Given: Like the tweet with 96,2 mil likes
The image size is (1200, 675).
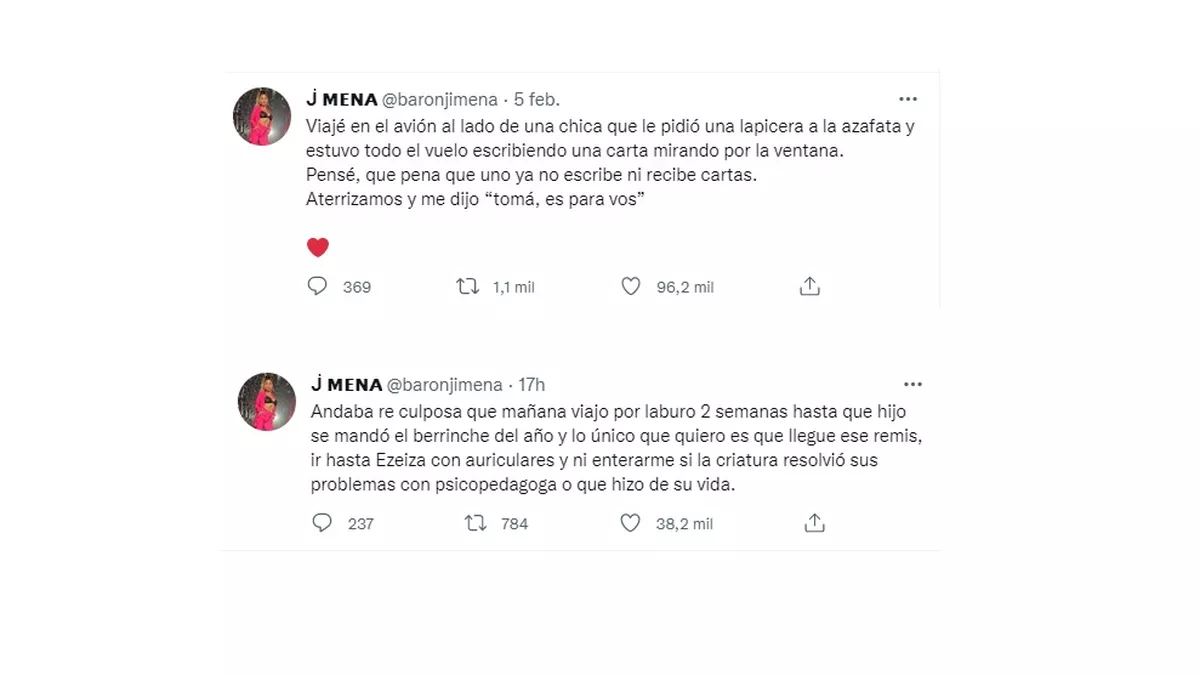Looking at the screenshot, I should pyautogui.click(x=631, y=287).
